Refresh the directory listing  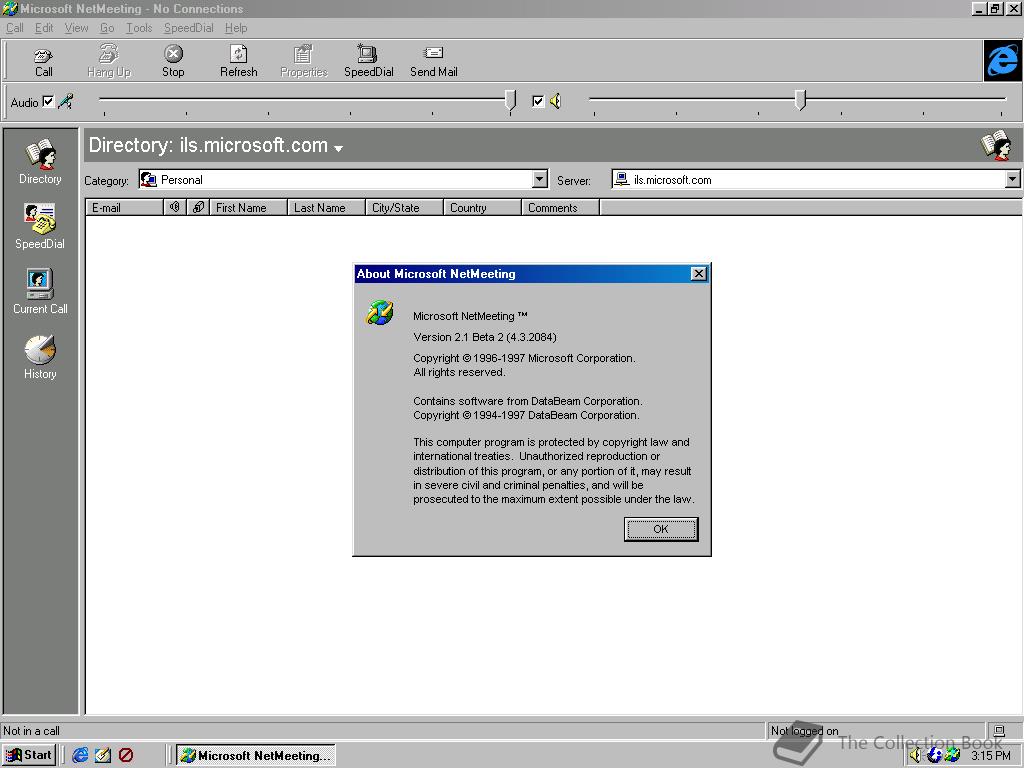tap(238, 61)
